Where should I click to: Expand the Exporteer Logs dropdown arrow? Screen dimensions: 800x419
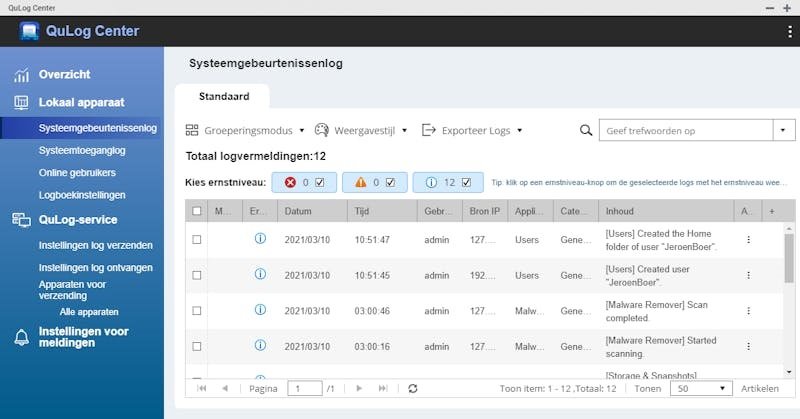coord(519,131)
